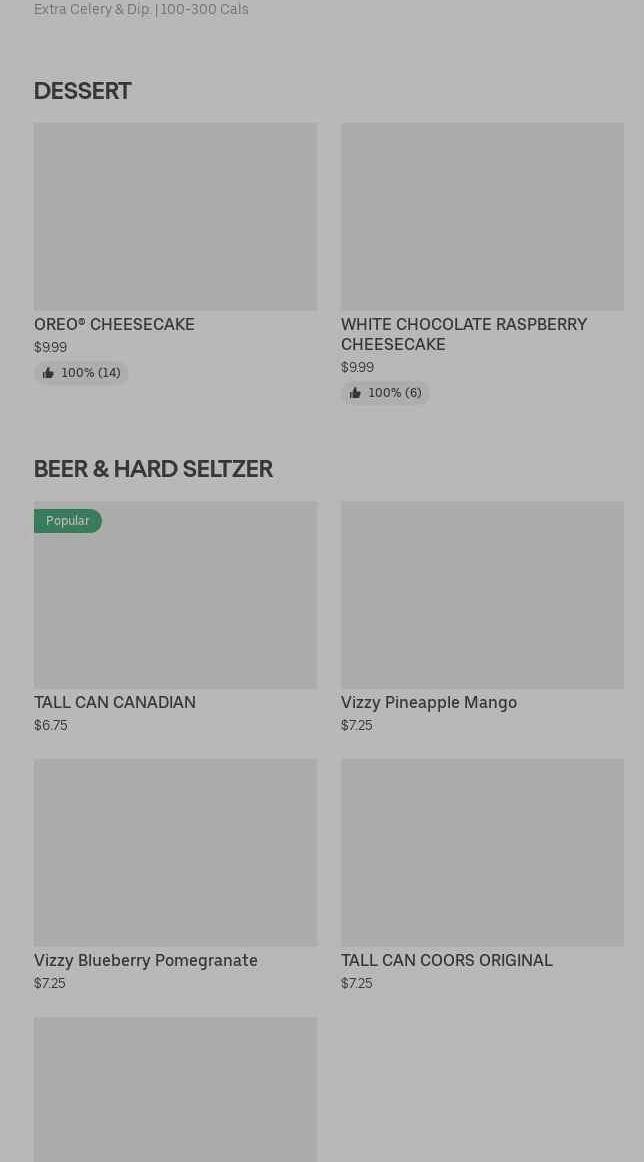Open Tall Can Coors Original image
Screen dimensions: 644x1162
(x=482, y=852)
